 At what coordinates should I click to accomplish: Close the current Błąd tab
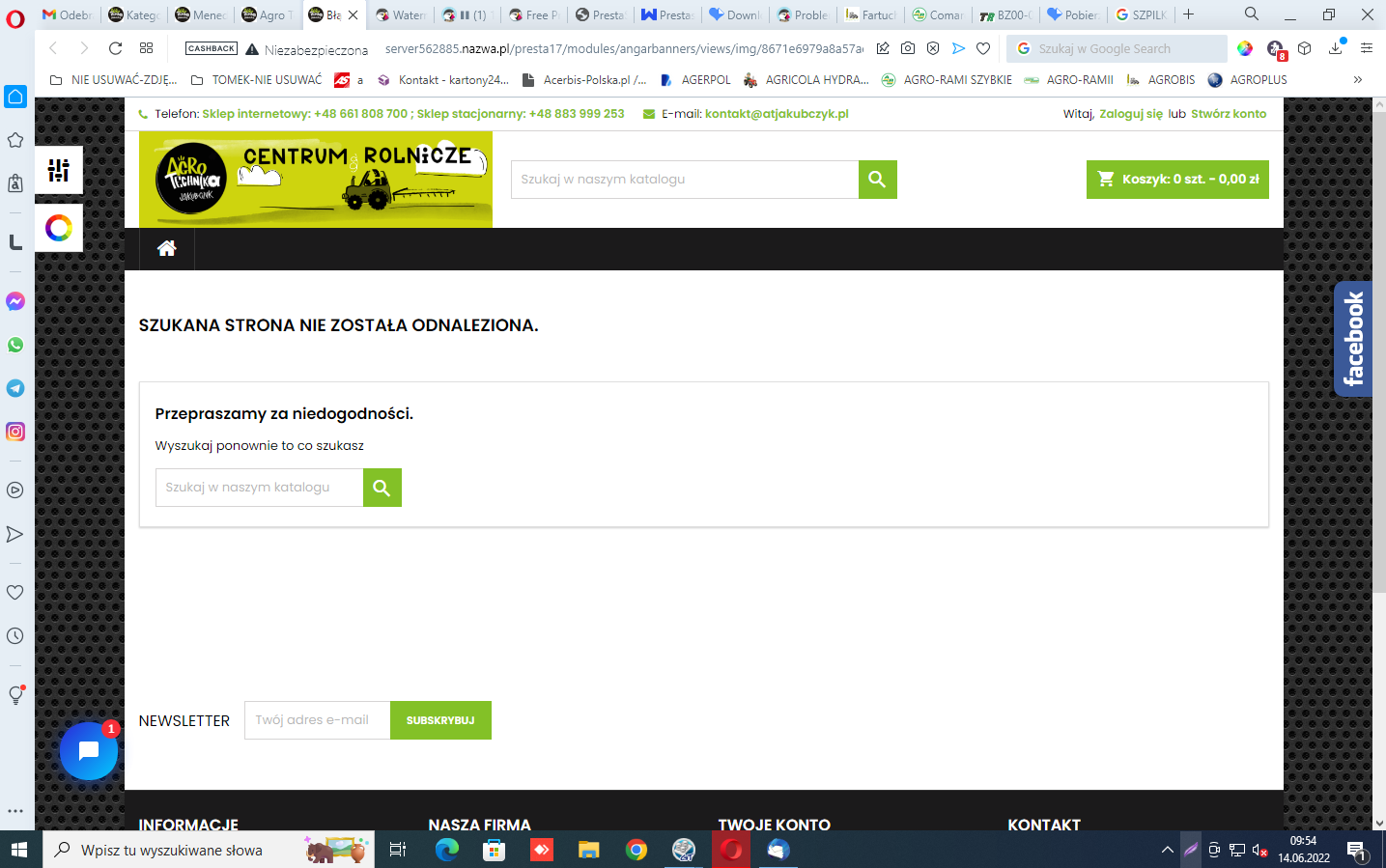click(354, 14)
